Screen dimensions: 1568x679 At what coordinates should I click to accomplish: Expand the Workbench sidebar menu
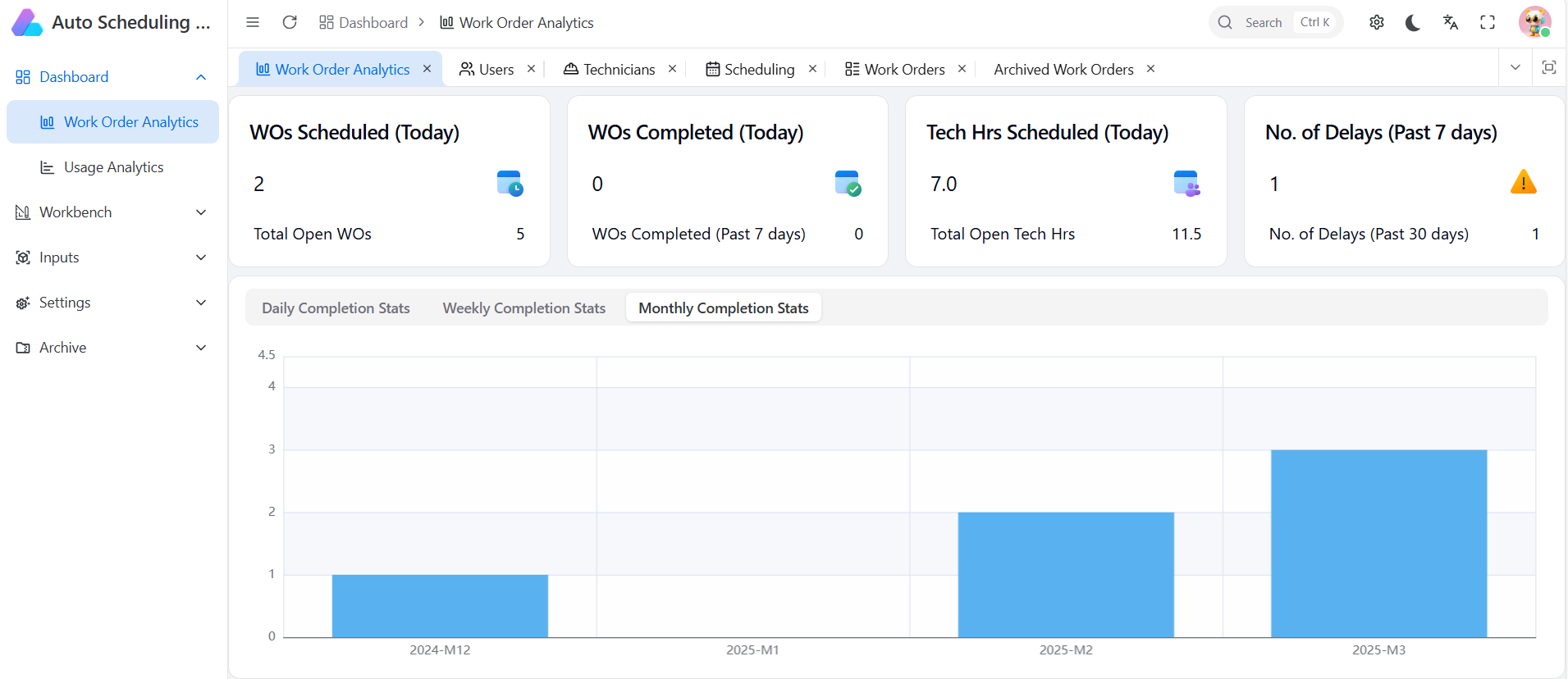pos(112,212)
